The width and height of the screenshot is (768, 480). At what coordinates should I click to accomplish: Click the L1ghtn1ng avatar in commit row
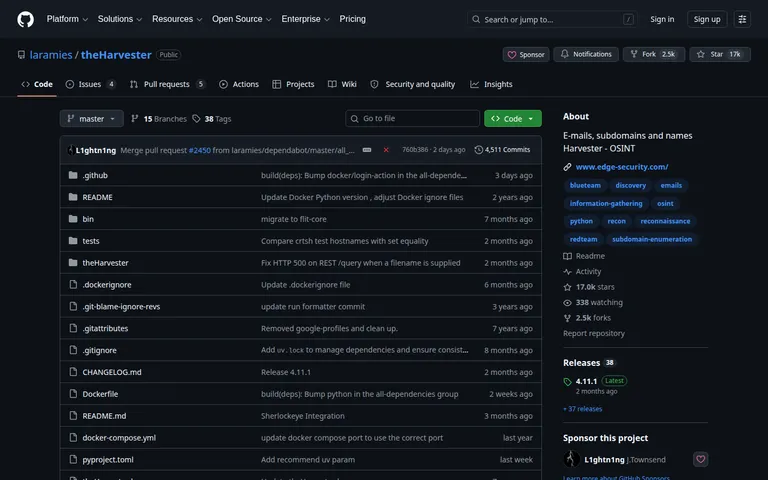click(x=71, y=150)
